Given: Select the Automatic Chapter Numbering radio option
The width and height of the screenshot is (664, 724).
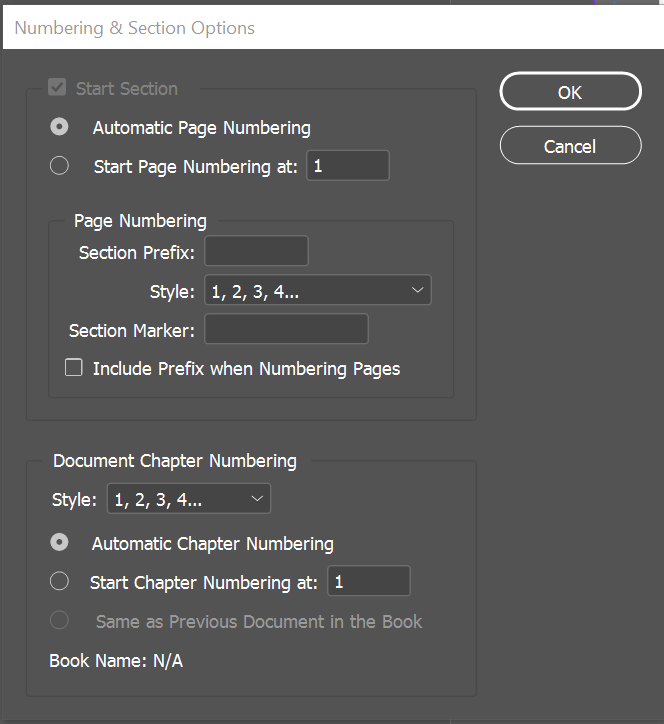Looking at the screenshot, I should 59,542.
